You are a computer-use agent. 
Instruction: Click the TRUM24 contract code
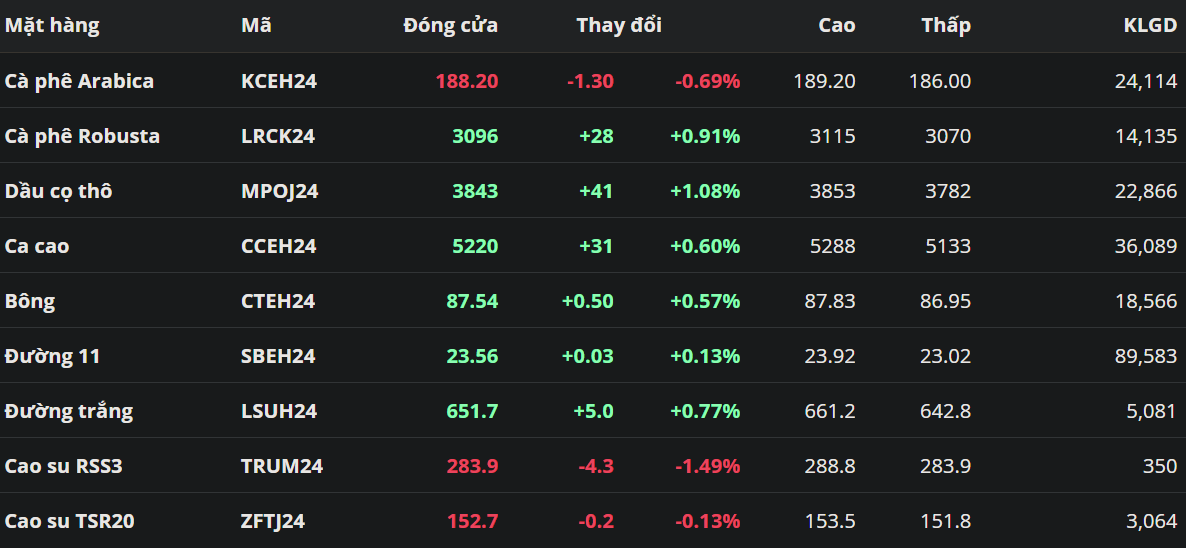[x=282, y=466]
